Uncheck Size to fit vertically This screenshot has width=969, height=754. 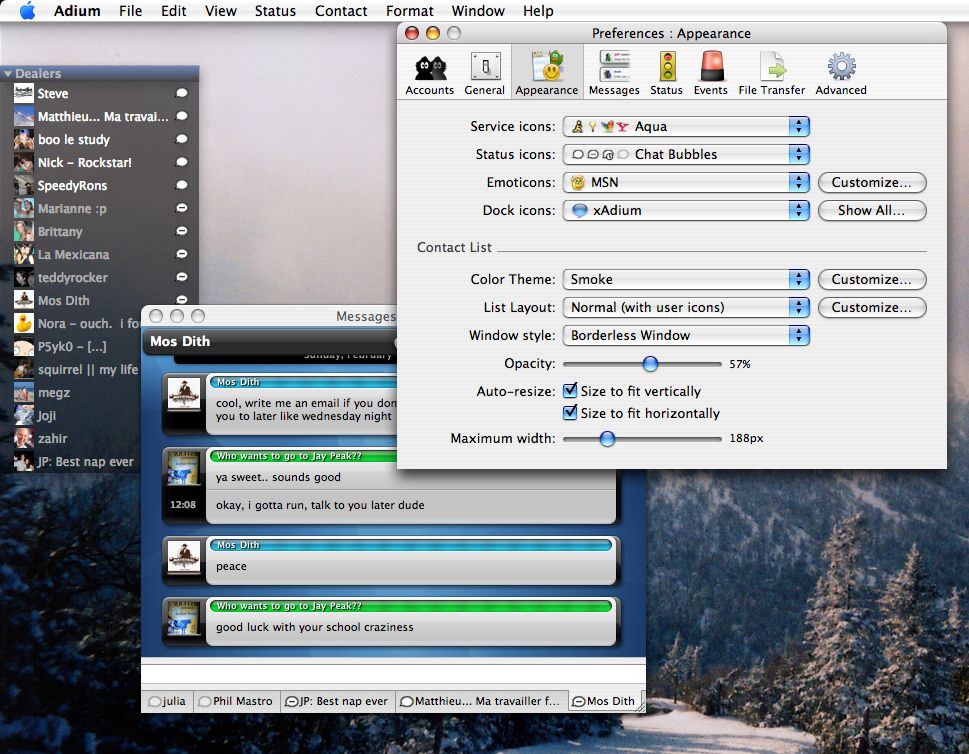570,391
